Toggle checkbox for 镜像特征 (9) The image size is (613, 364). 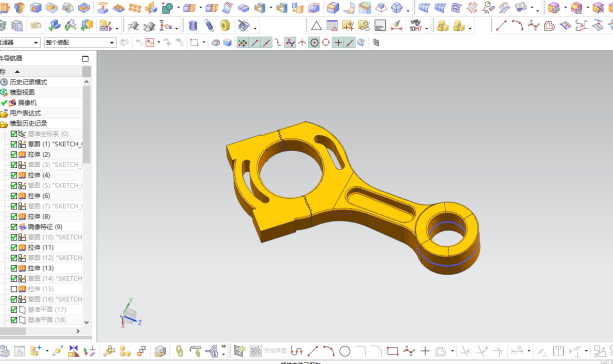click(x=14, y=227)
